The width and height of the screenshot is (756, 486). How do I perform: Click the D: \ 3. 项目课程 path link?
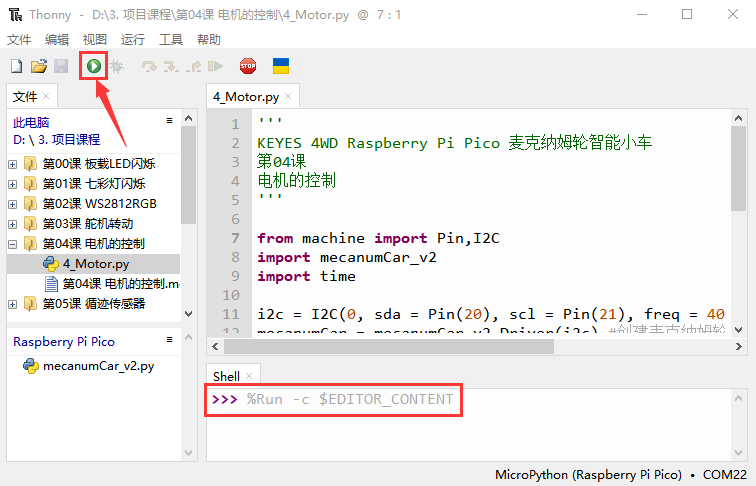coord(56,140)
